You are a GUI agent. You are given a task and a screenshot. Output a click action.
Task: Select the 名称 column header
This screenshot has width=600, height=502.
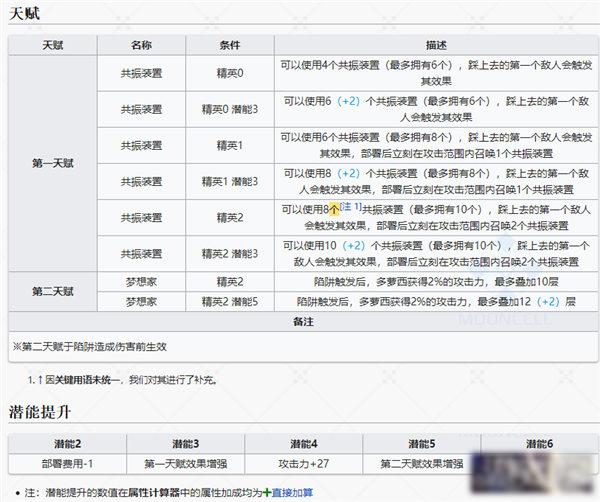[x=142, y=45]
